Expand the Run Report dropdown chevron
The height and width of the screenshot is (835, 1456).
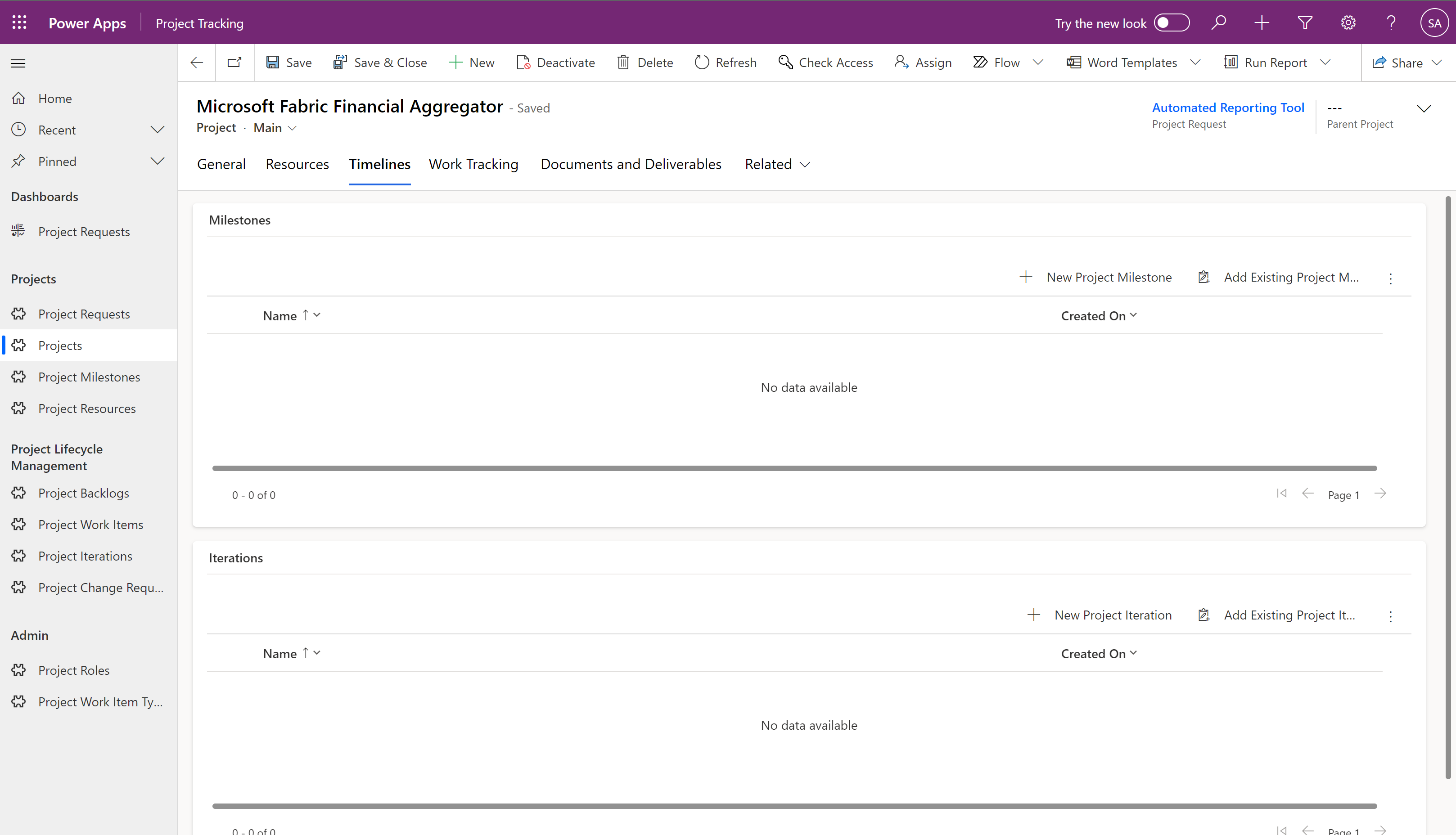[x=1325, y=63]
